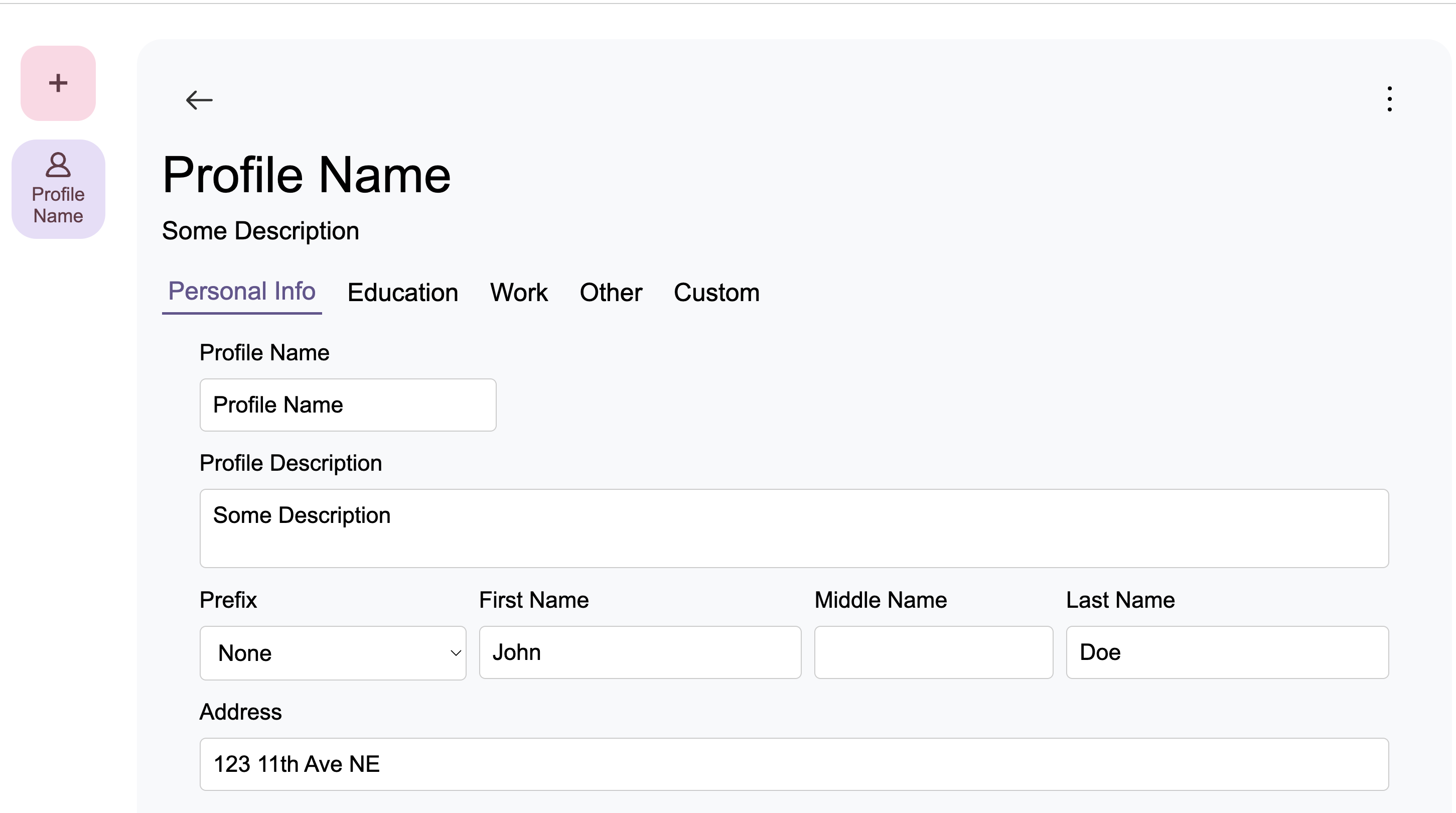The height and width of the screenshot is (813, 1456).
Task: Click the Last Name field containing Doe
Action: (x=1227, y=652)
